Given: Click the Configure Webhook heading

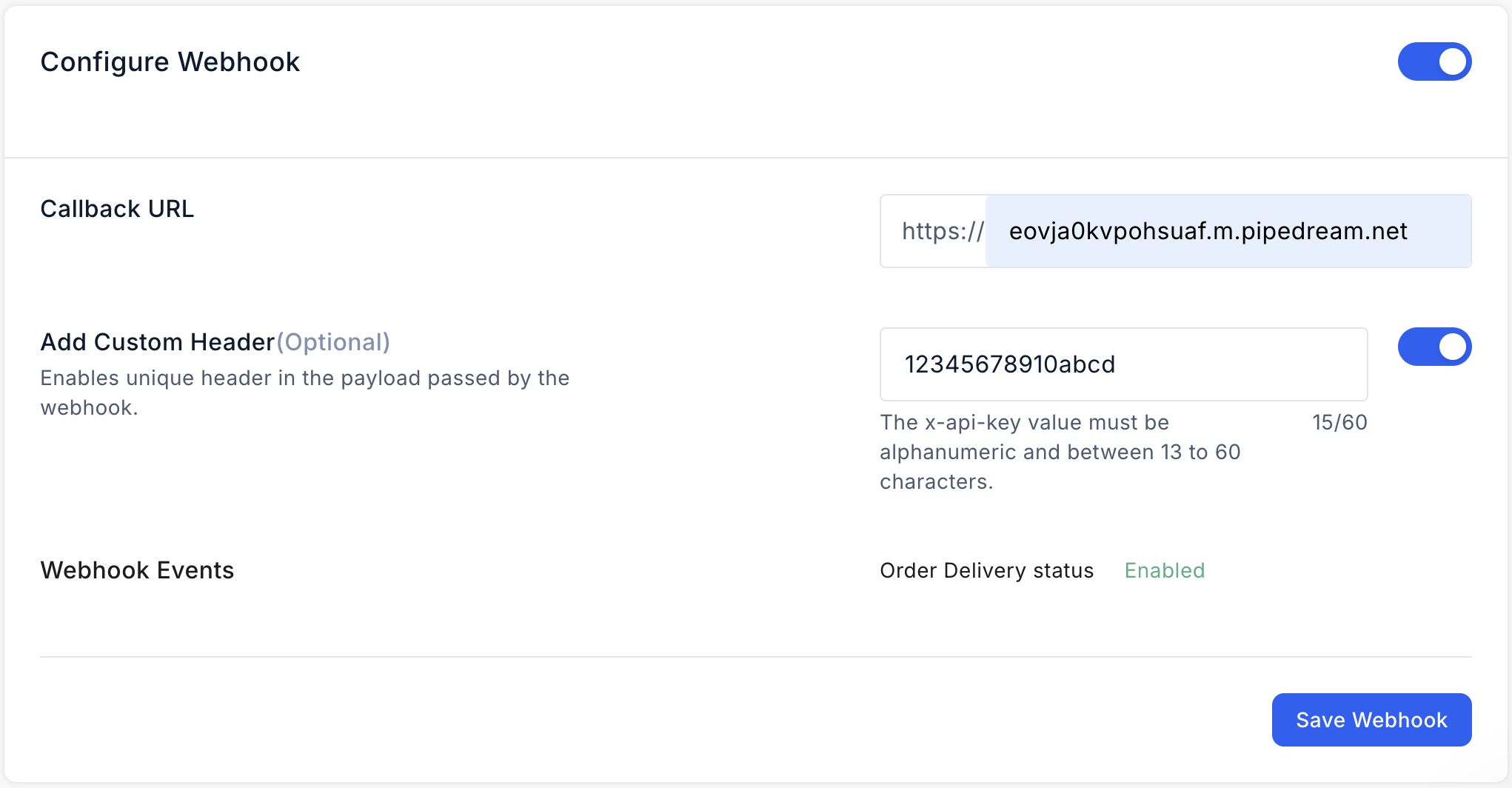Looking at the screenshot, I should click(170, 62).
